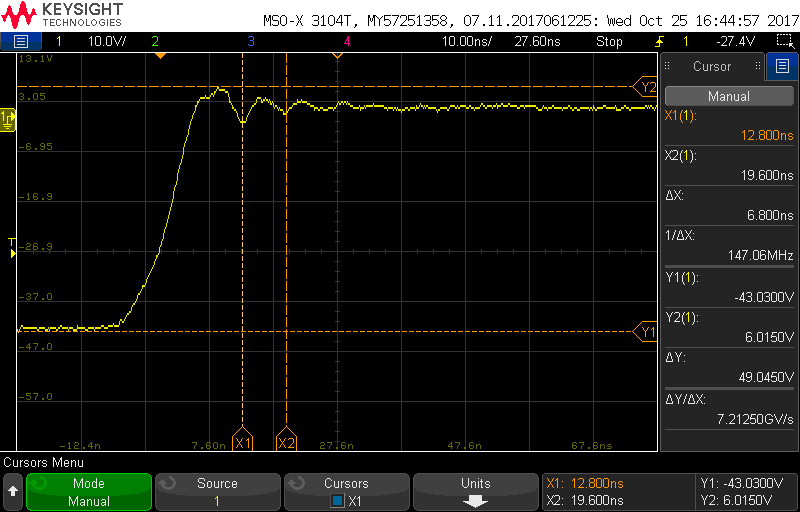
Task: Open the main menu icon at top left
Action: coord(20,41)
